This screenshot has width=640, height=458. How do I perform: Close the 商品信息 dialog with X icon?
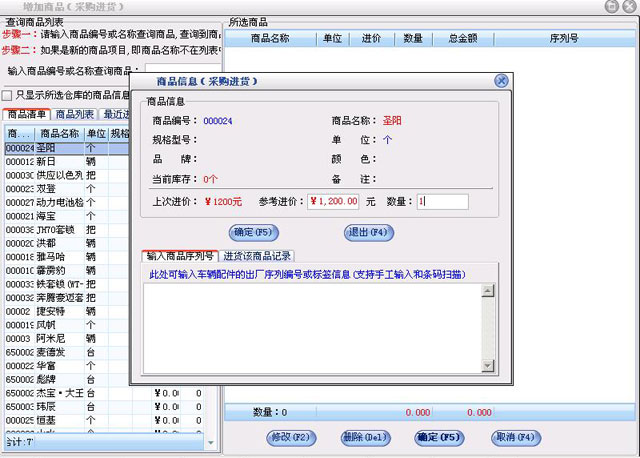pyautogui.click(x=501, y=81)
